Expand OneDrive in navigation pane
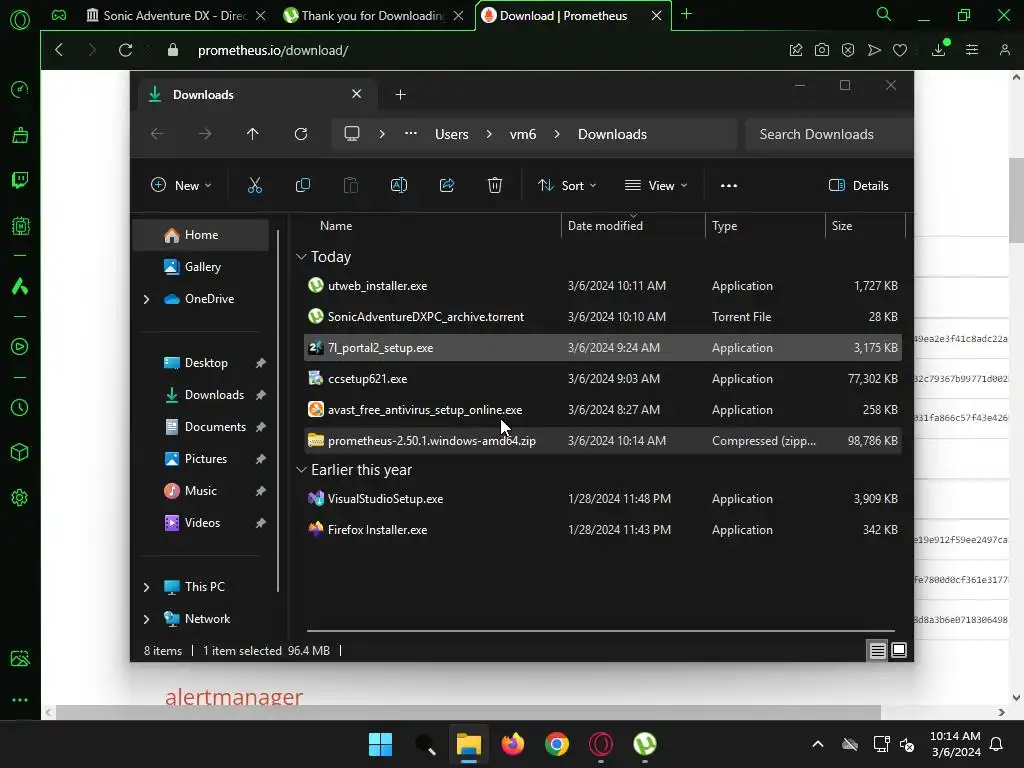 [146, 299]
